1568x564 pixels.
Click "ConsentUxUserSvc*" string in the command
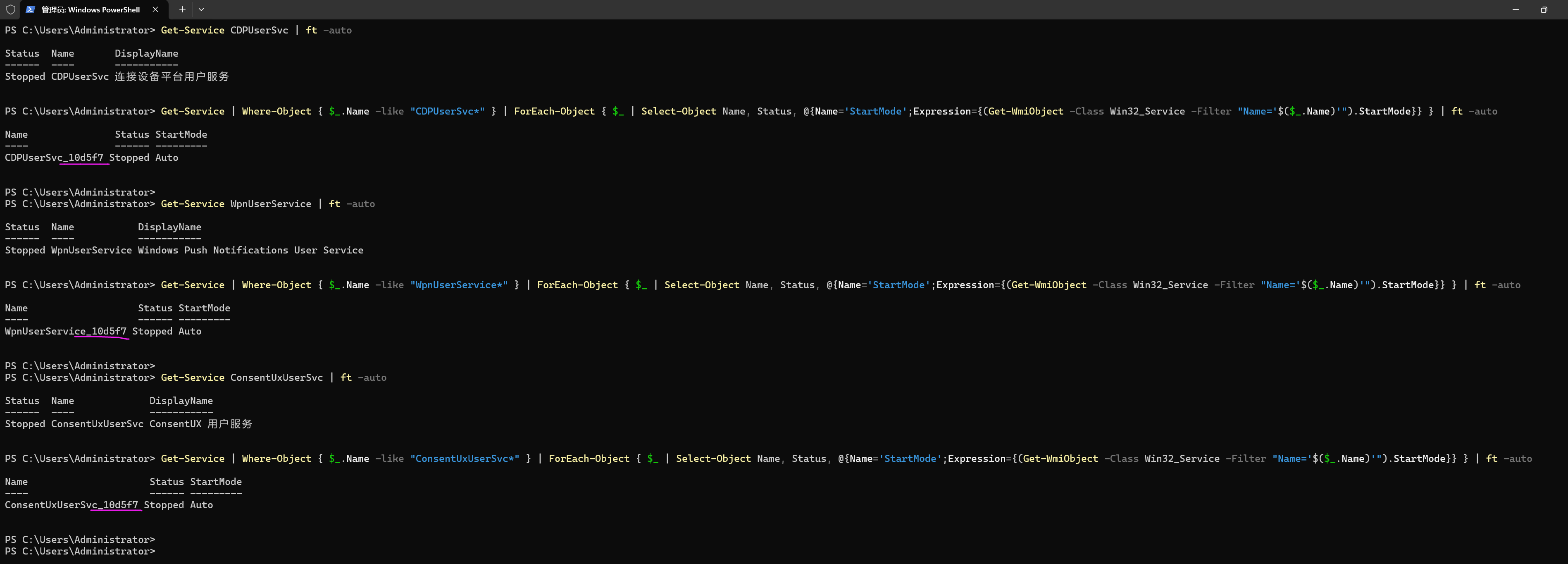pyautogui.click(x=465, y=458)
